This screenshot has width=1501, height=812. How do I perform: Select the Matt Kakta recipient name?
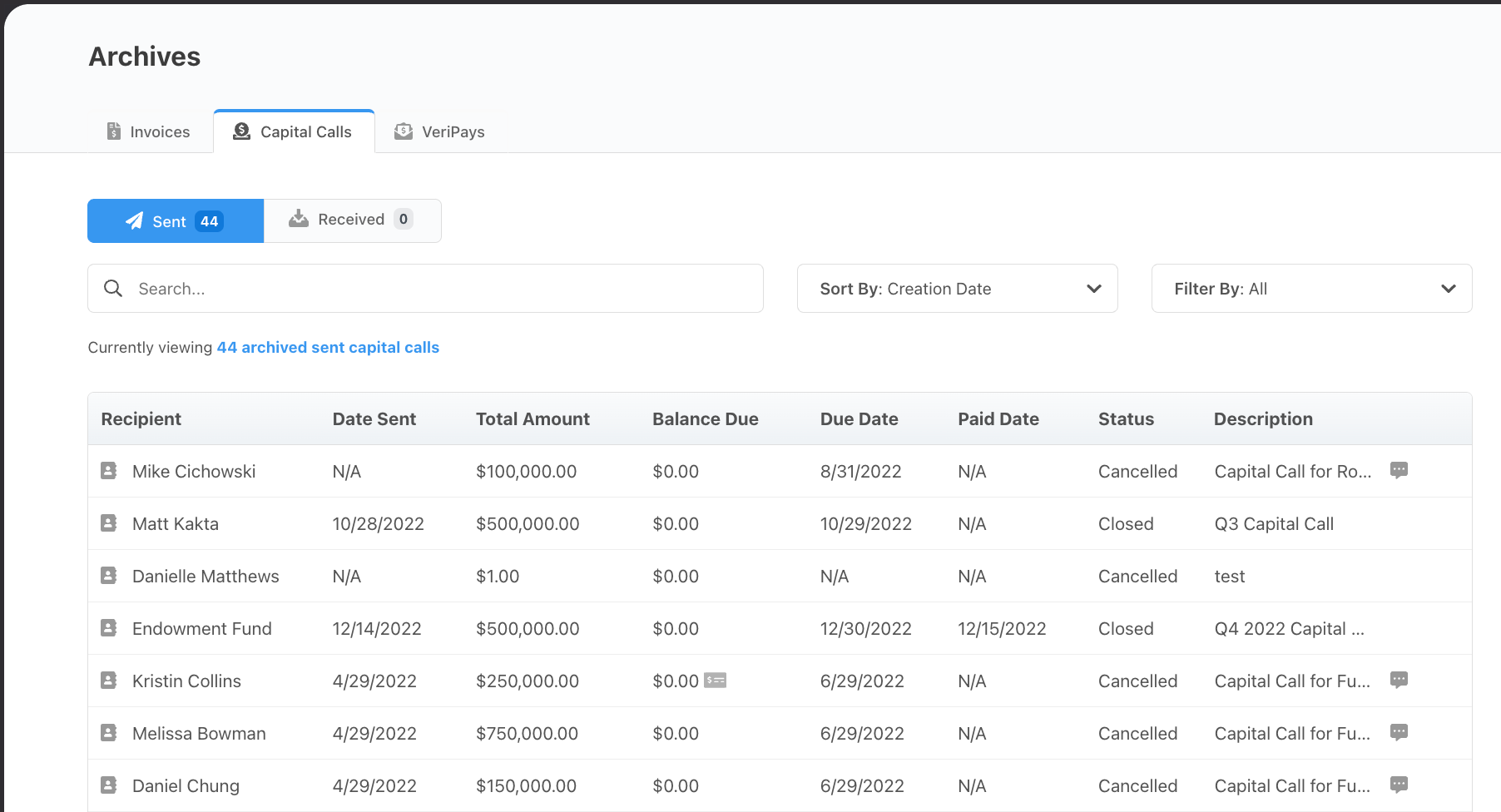[176, 523]
